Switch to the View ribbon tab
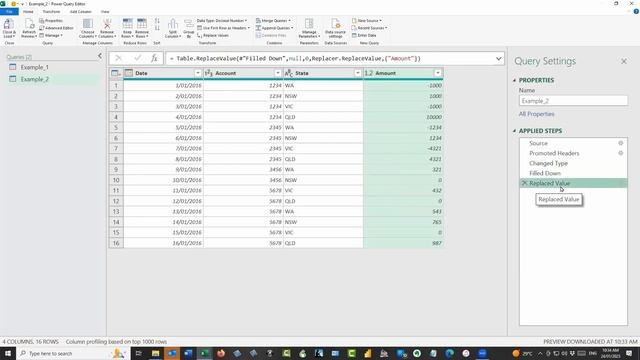 click(105, 11)
